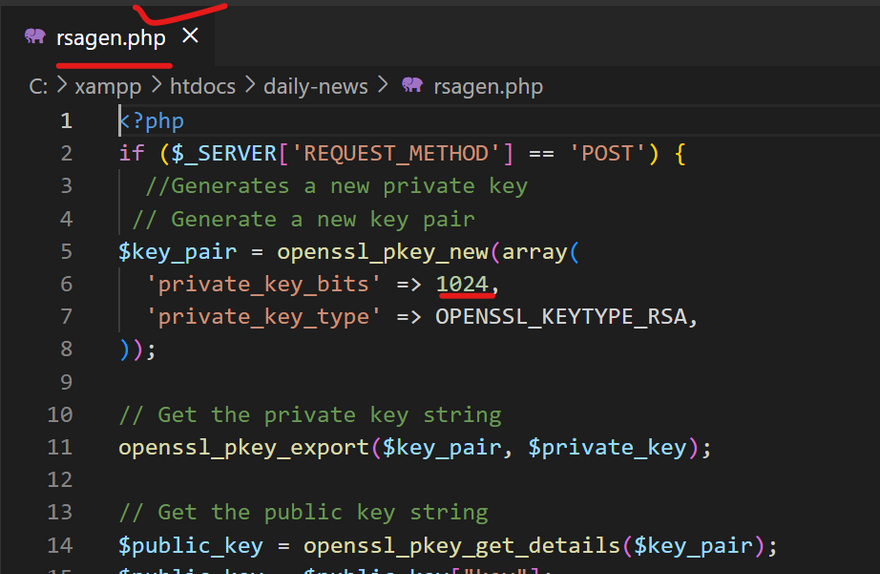880x574 pixels.
Task: Place cursor on the underlined 1024 value
Action: point(463,284)
